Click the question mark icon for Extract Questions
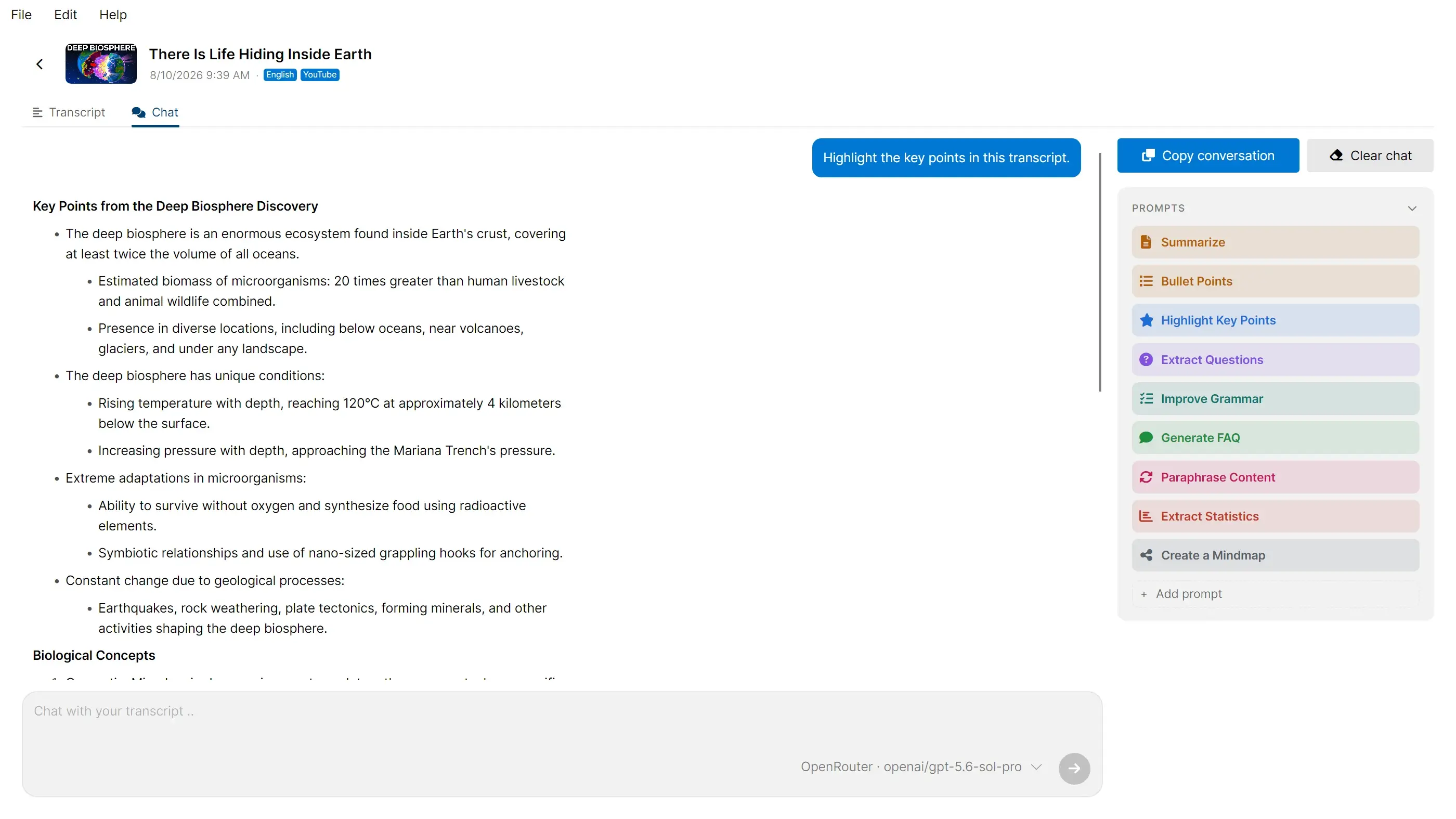The image size is (1456, 819). pyautogui.click(x=1146, y=359)
